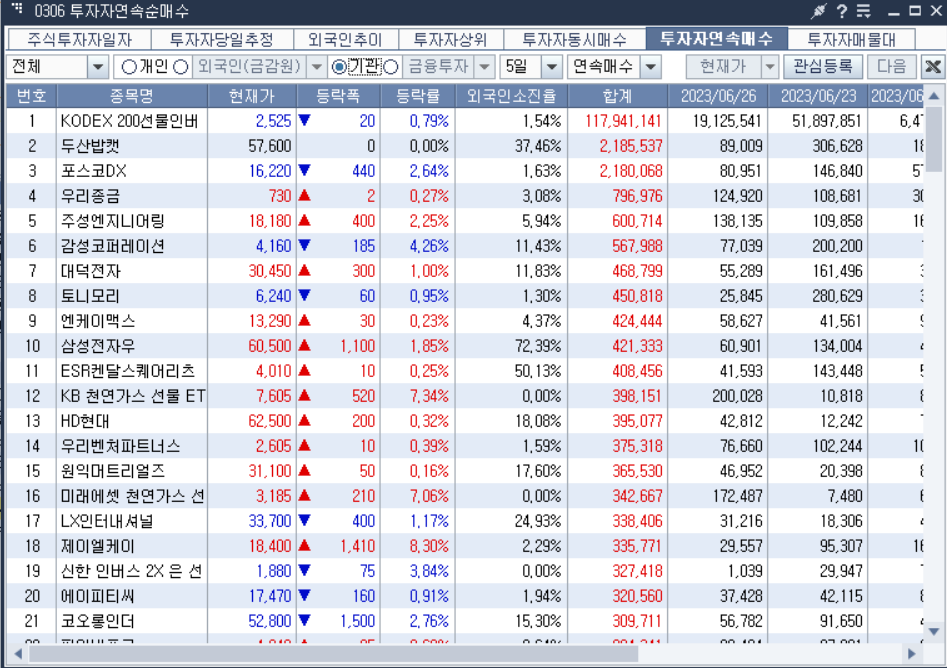Expand the 금융투자 dropdown arrow

484,66
